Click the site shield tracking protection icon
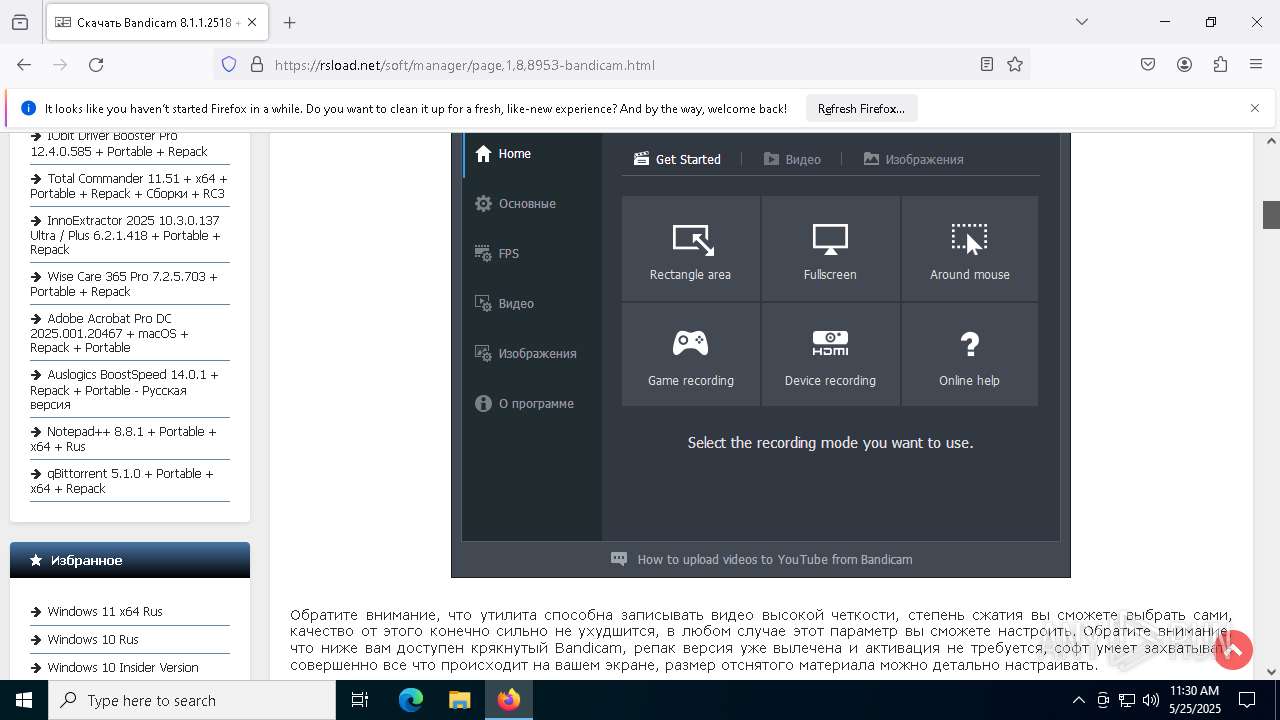Viewport: 1280px width, 720px height. click(229, 64)
